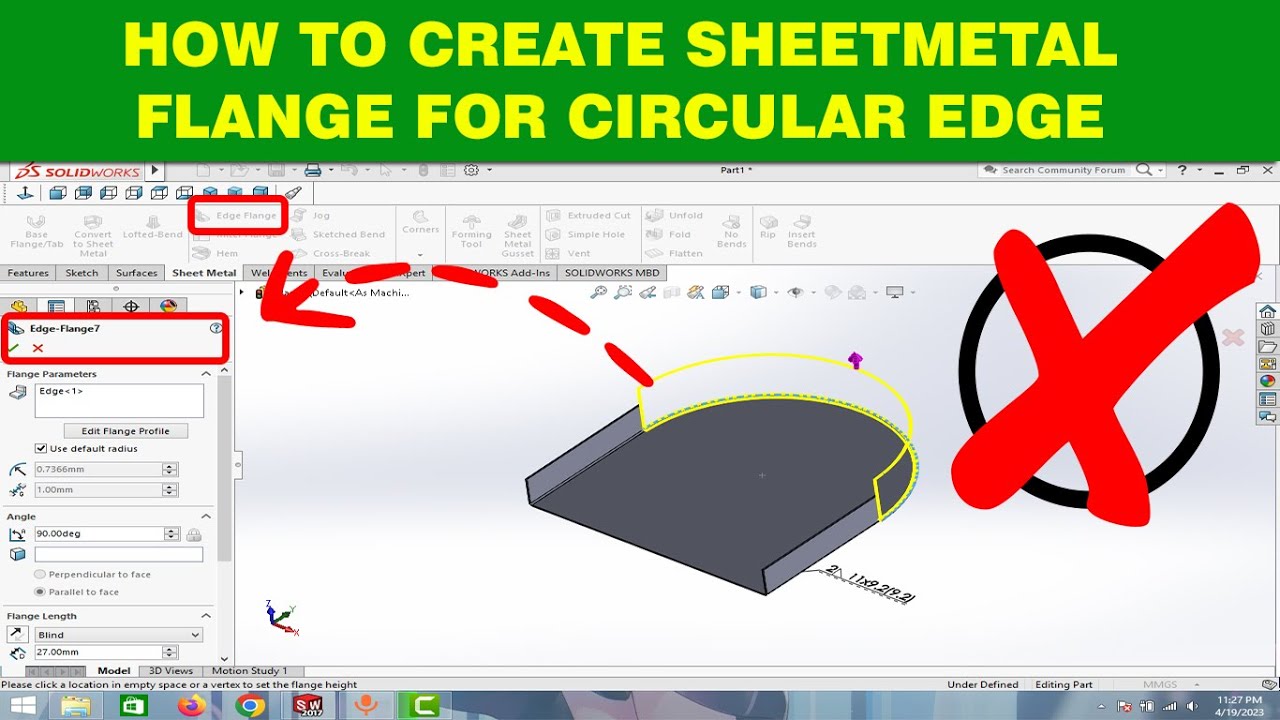Open the Forming Tool command
The width and height of the screenshot is (1280, 720).
click(471, 231)
